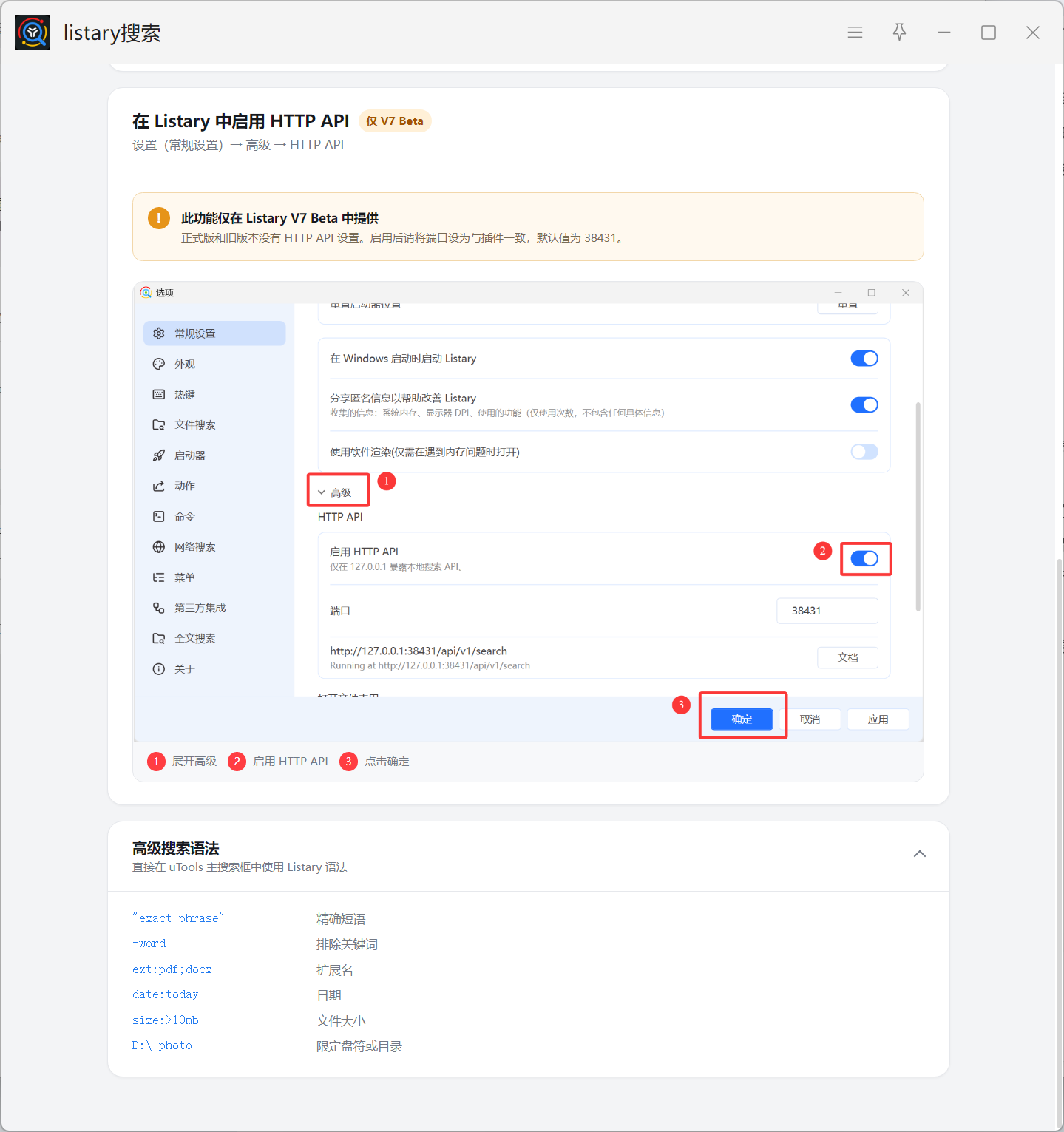Viewport: 1064px width, 1132px height.
Task: Select the "exact phrase" syntax example
Action: (178, 918)
